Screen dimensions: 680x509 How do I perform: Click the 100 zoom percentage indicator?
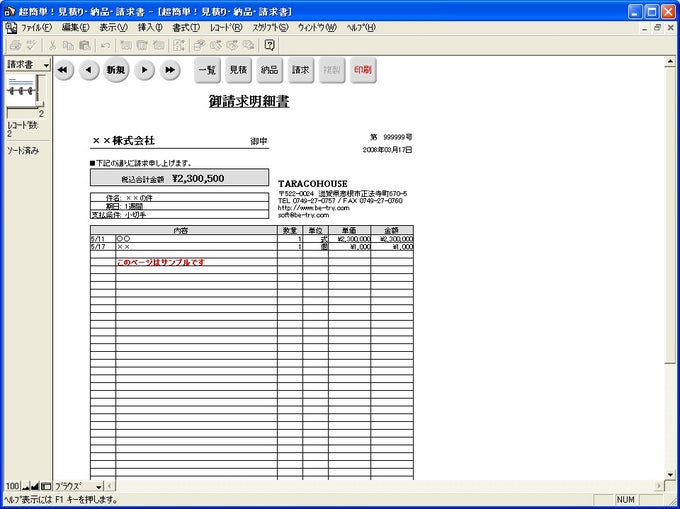(13, 486)
